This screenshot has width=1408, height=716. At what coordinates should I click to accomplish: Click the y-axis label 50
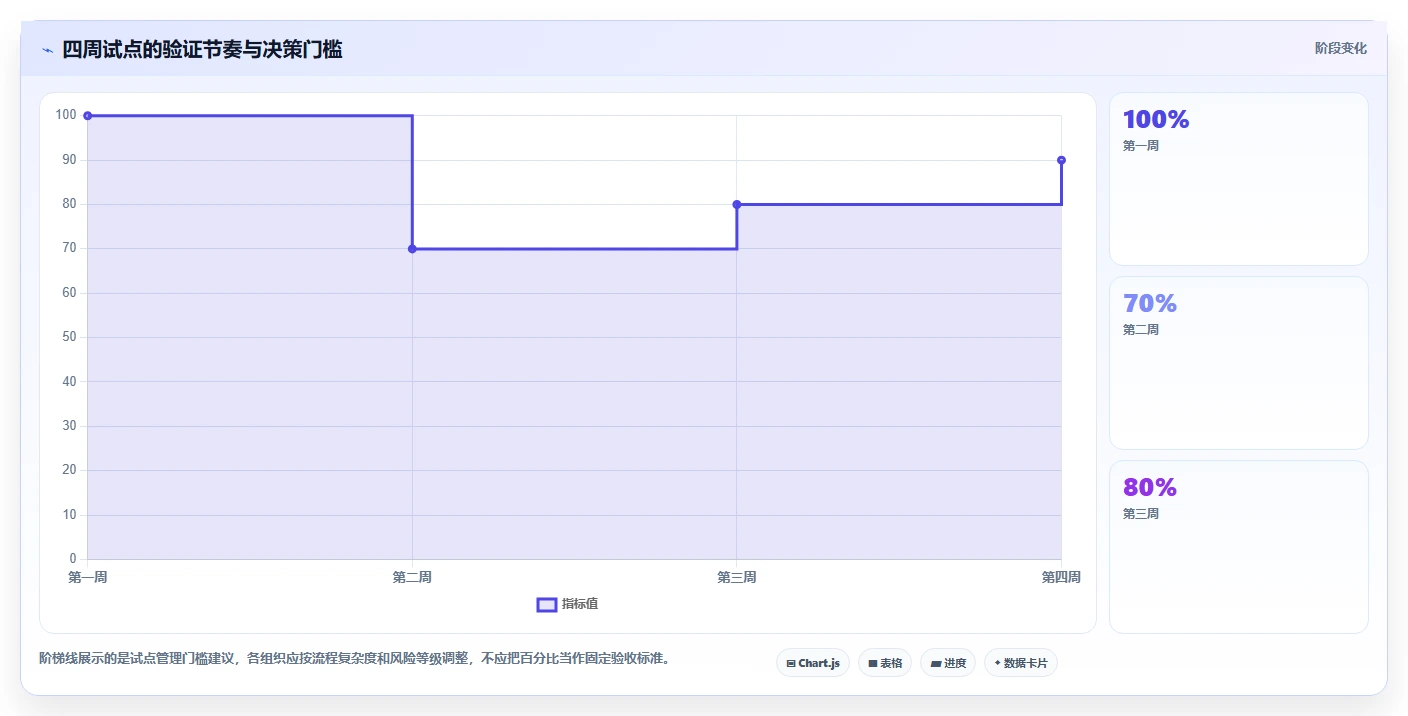(69, 337)
